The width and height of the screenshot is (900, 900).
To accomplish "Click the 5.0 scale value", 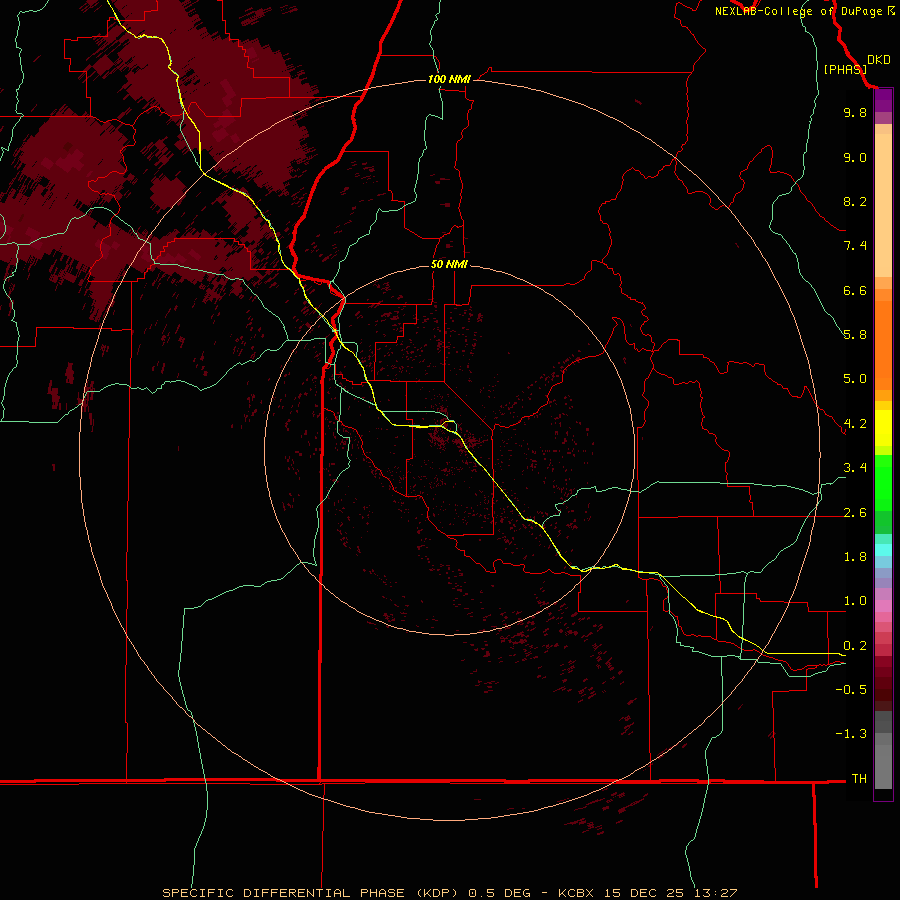I will [x=855, y=379].
